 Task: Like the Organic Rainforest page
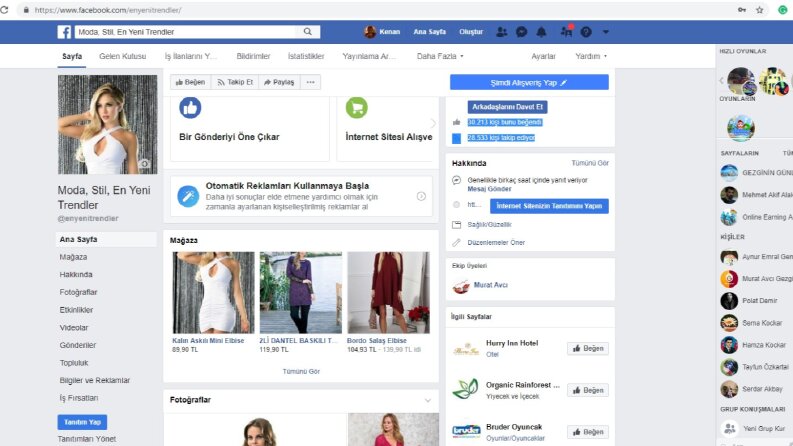click(x=588, y=390)
